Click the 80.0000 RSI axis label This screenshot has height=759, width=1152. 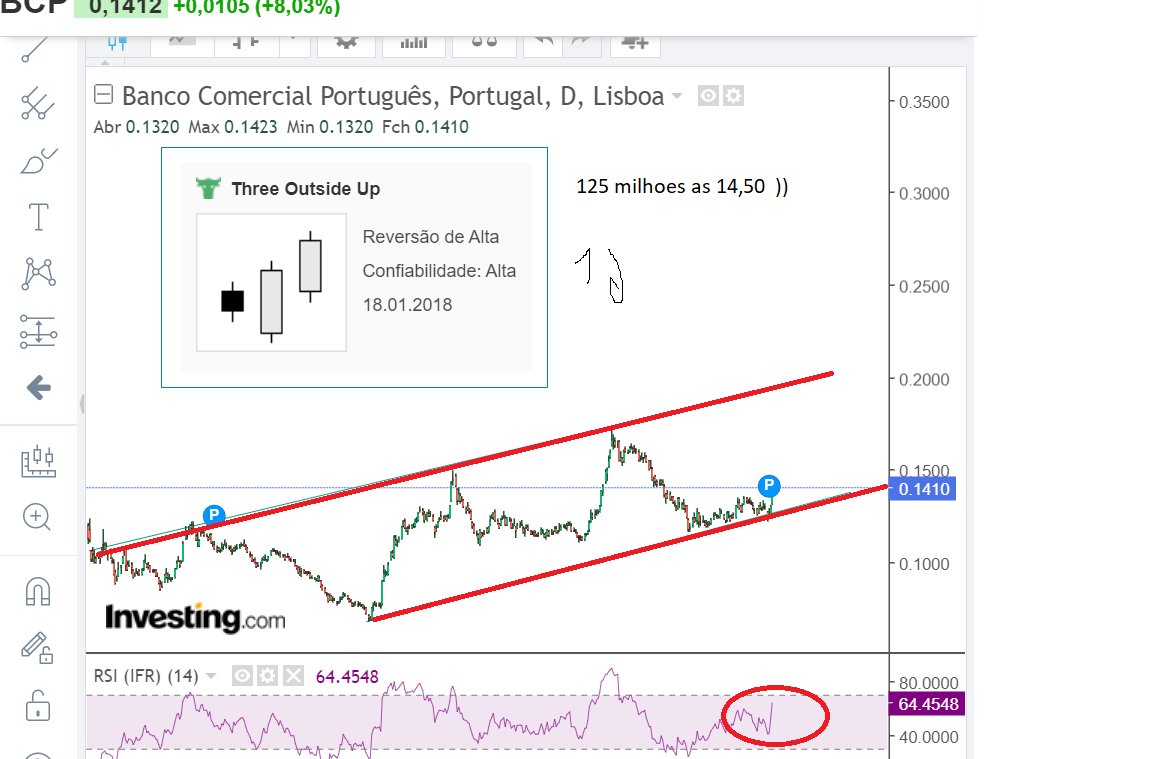pyautogui.click(x=929, y=683)
